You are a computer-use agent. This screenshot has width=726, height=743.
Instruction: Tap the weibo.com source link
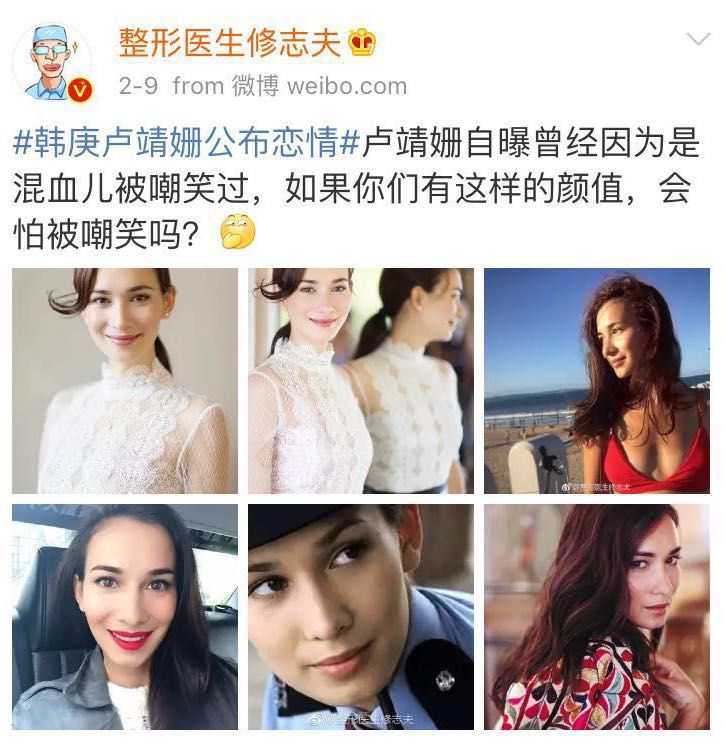[347, 87]
